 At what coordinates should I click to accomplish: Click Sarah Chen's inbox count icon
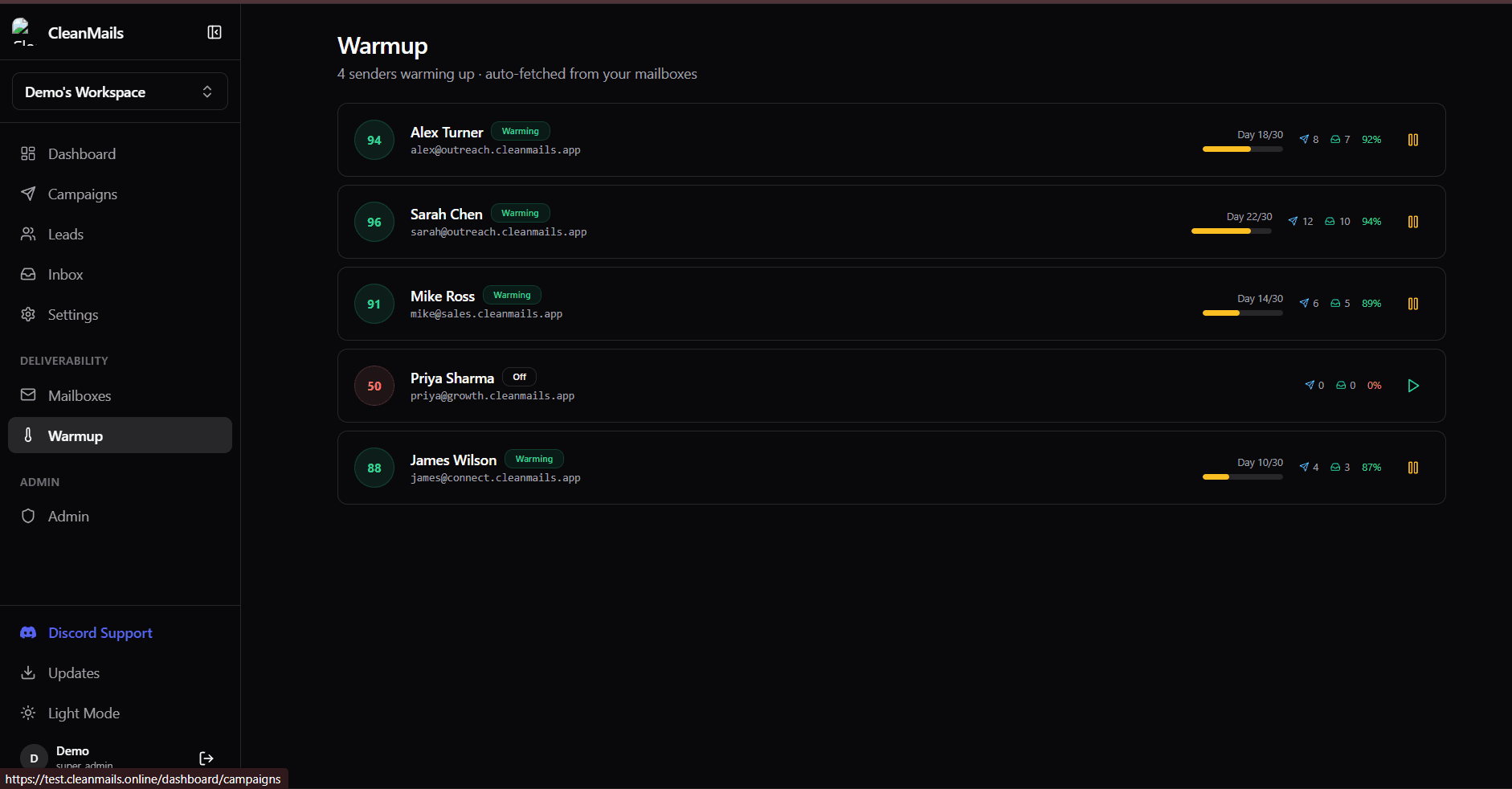tap(1330, 221)
